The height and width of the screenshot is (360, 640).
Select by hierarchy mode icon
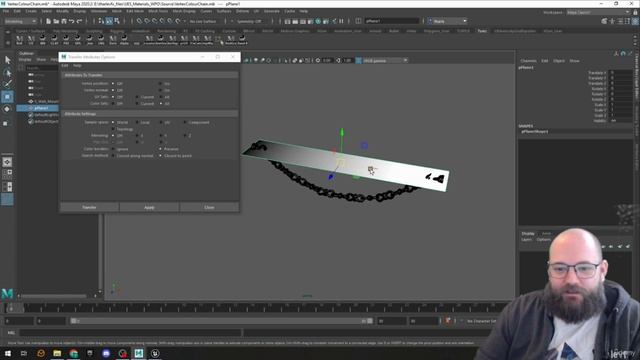click(101, 21)
